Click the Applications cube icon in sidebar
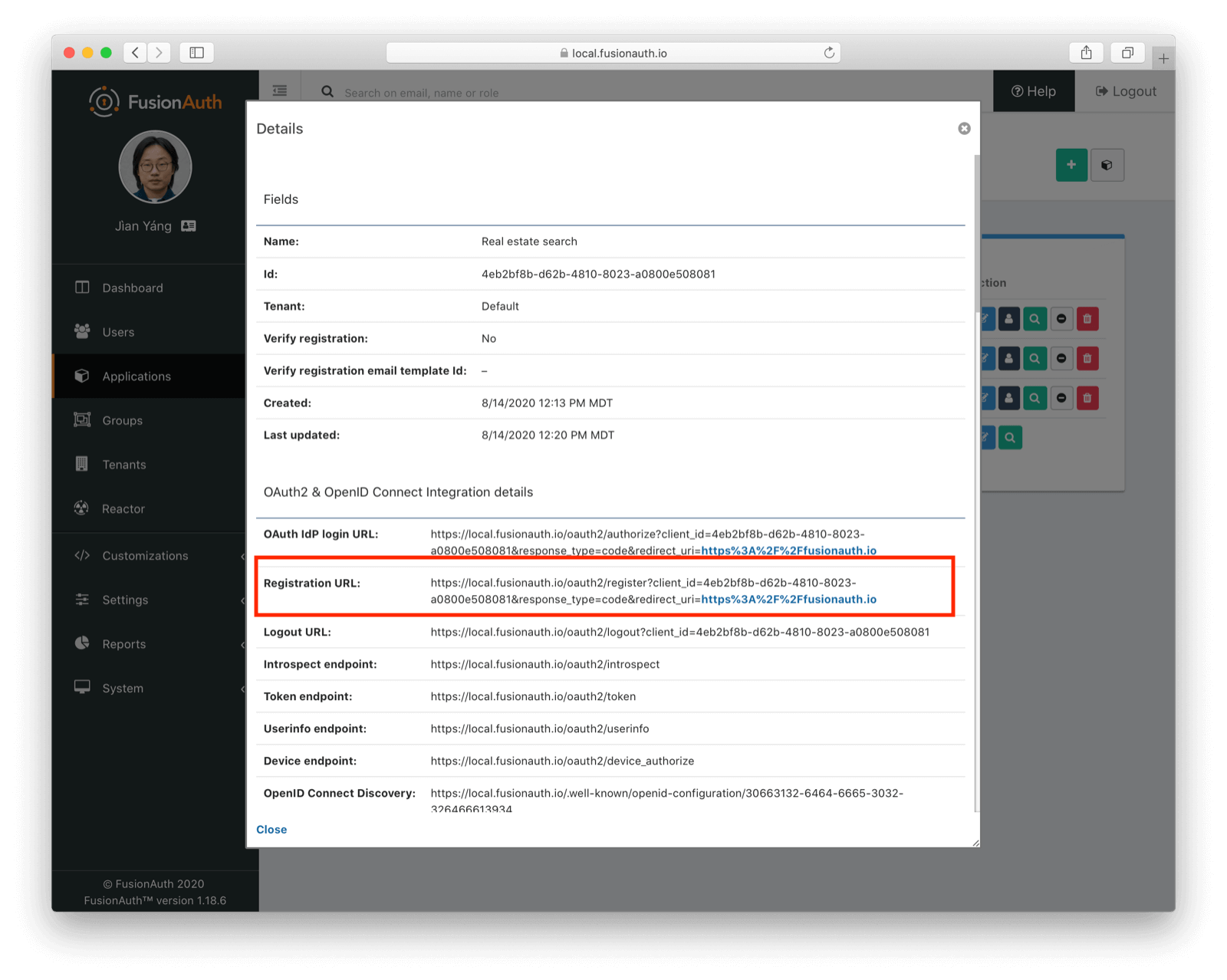 coord(82,376)
